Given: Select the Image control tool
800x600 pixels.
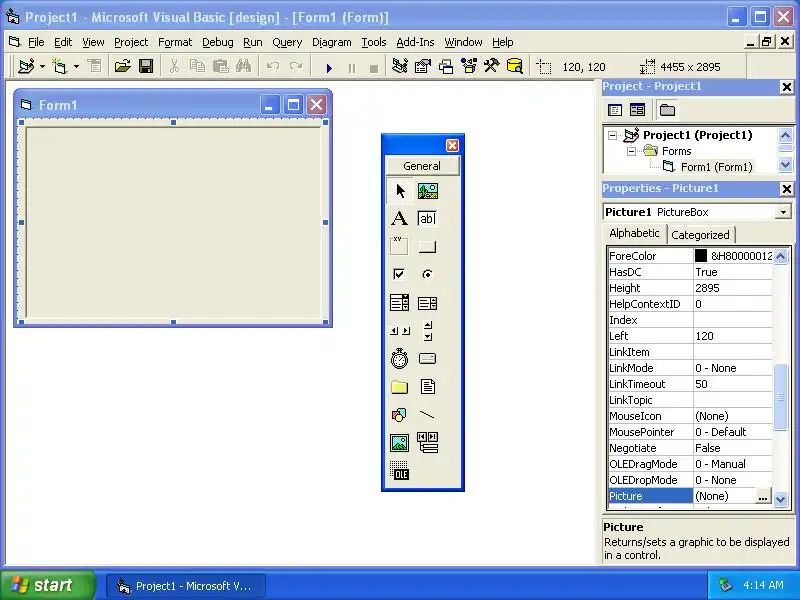Looking at the screenshot, I should click(x=400, y=442).
